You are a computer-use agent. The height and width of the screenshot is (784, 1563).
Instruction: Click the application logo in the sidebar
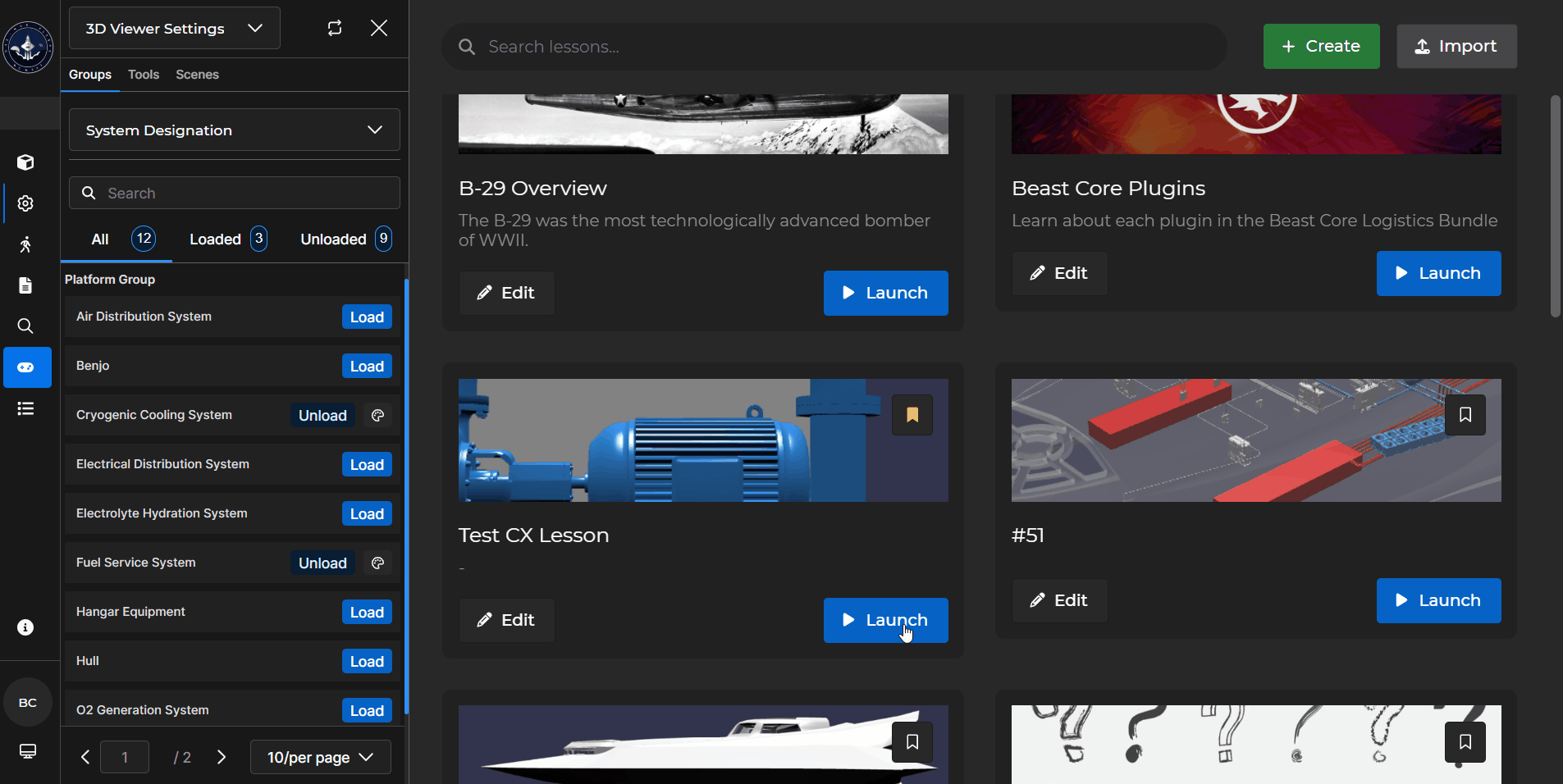(28, 48)
